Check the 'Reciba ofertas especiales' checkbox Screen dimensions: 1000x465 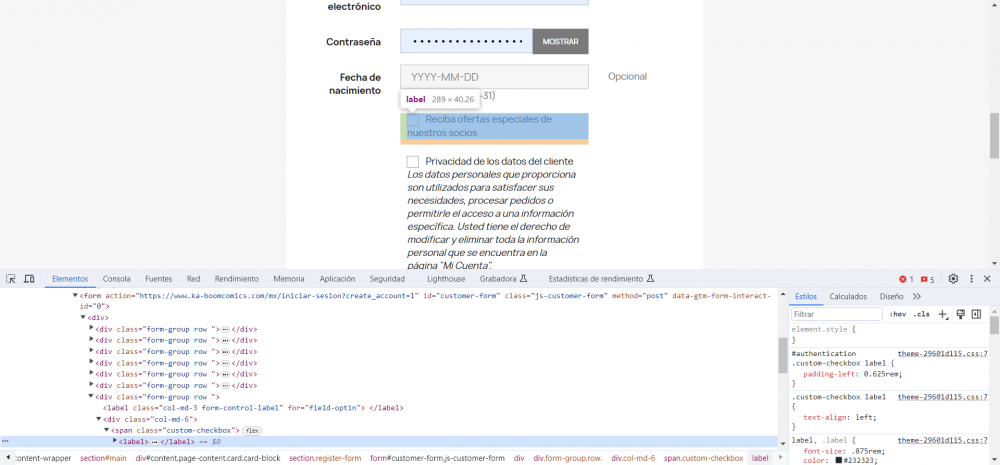tap(413, 119)
